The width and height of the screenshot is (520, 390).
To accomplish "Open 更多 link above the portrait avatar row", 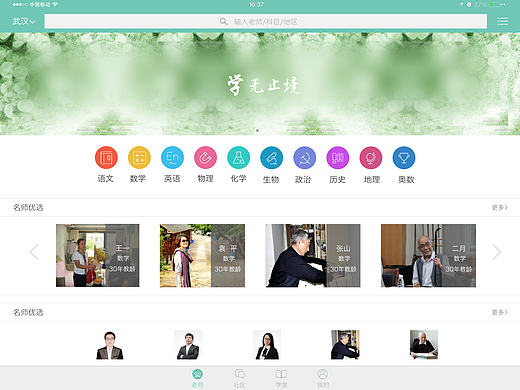I will tap(499, 312).
